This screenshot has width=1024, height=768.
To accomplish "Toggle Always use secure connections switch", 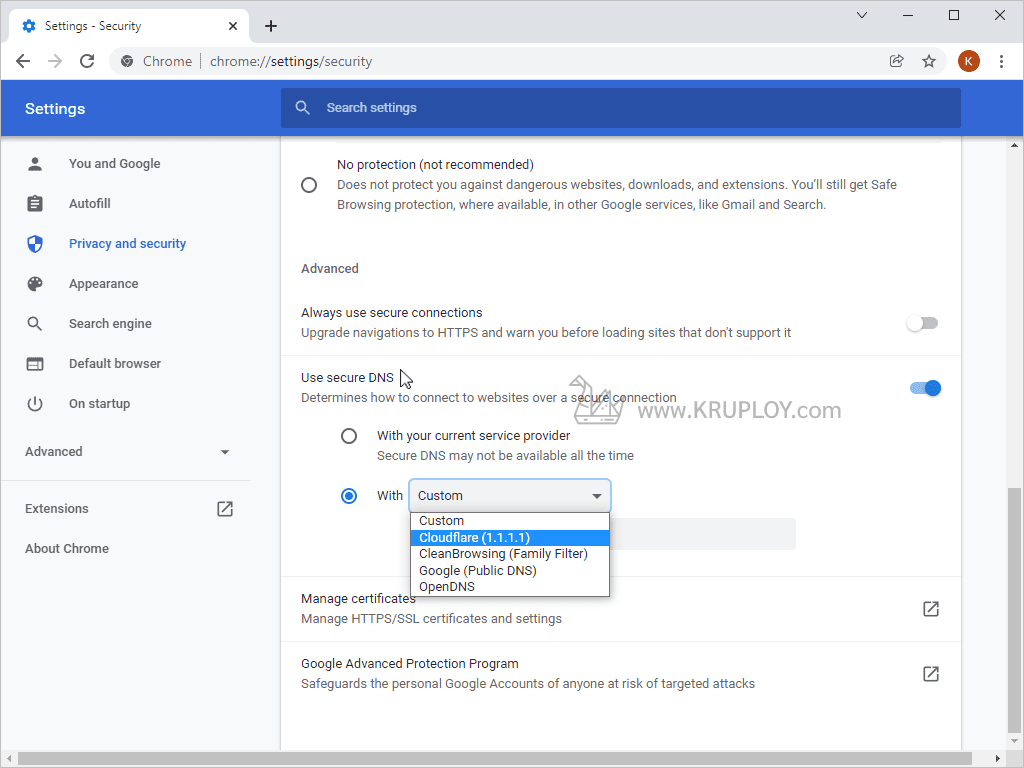I will [922, 323].
